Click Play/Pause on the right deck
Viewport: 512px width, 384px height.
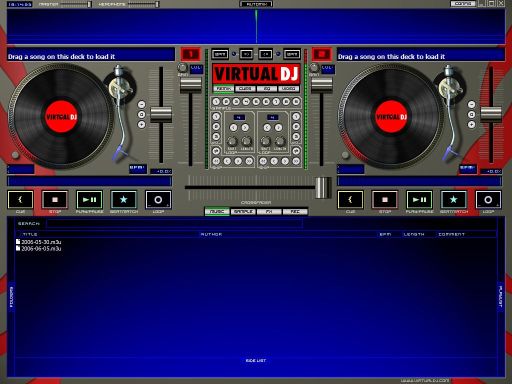[x=419, y=200]
